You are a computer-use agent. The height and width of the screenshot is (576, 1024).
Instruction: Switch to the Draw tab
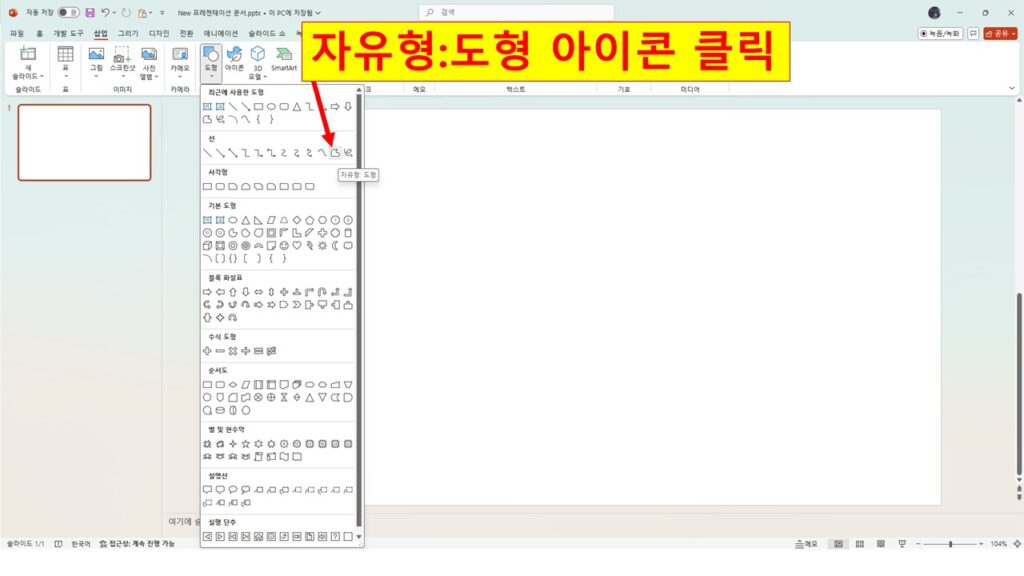[128, 33]
